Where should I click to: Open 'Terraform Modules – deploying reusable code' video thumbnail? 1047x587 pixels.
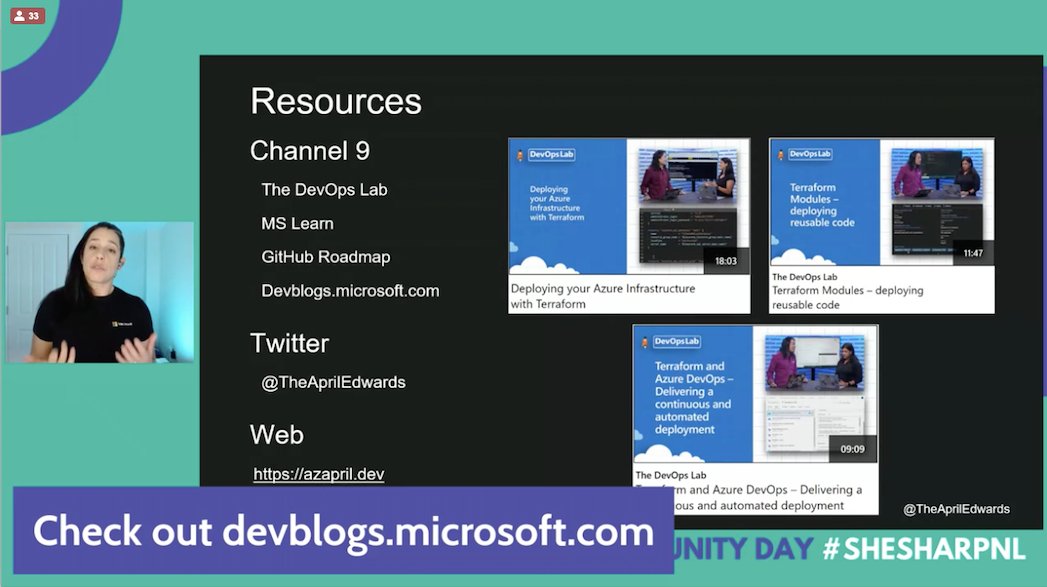click(881, 202)
